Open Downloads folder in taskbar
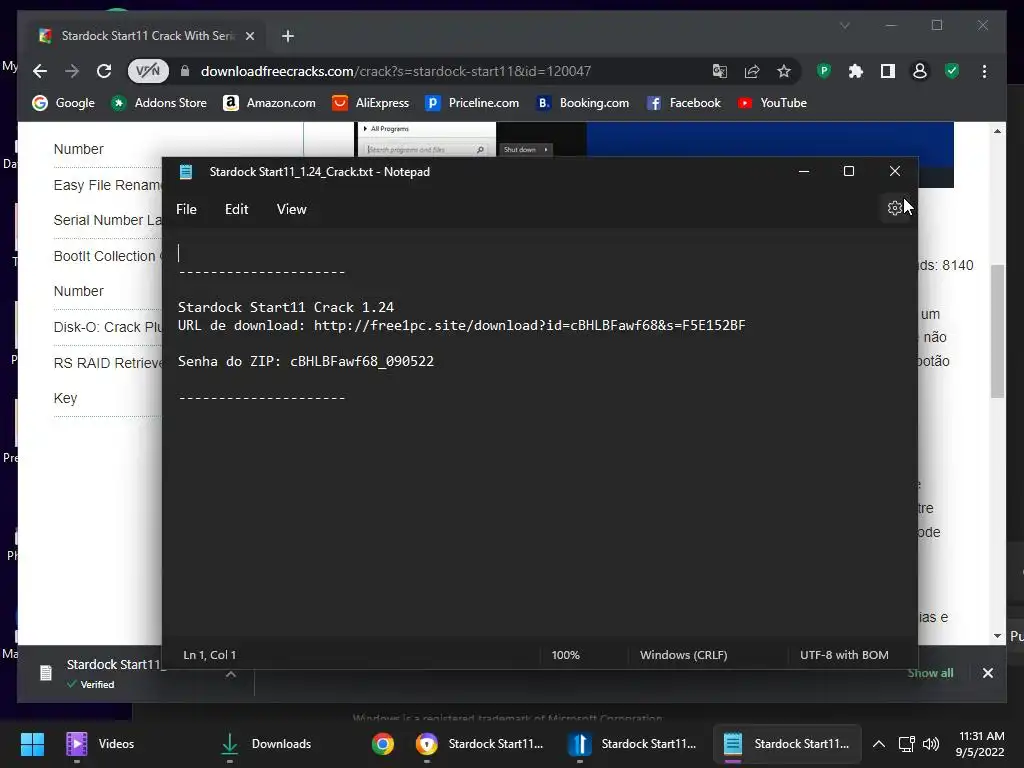Screen dimensions: 1024x768 click(x=265, y=744)
